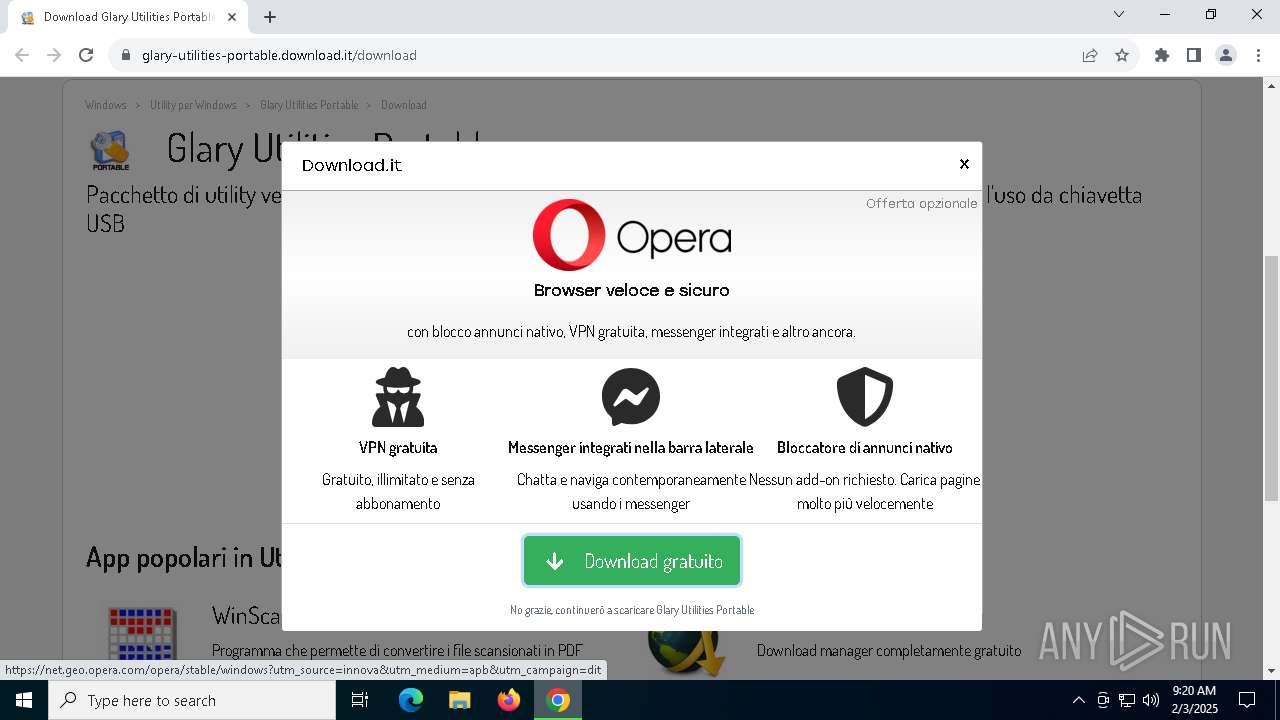Open Windows Start menu
Image resolution: width=1280 pixels, height=720 pixels.
pos(24,700)
